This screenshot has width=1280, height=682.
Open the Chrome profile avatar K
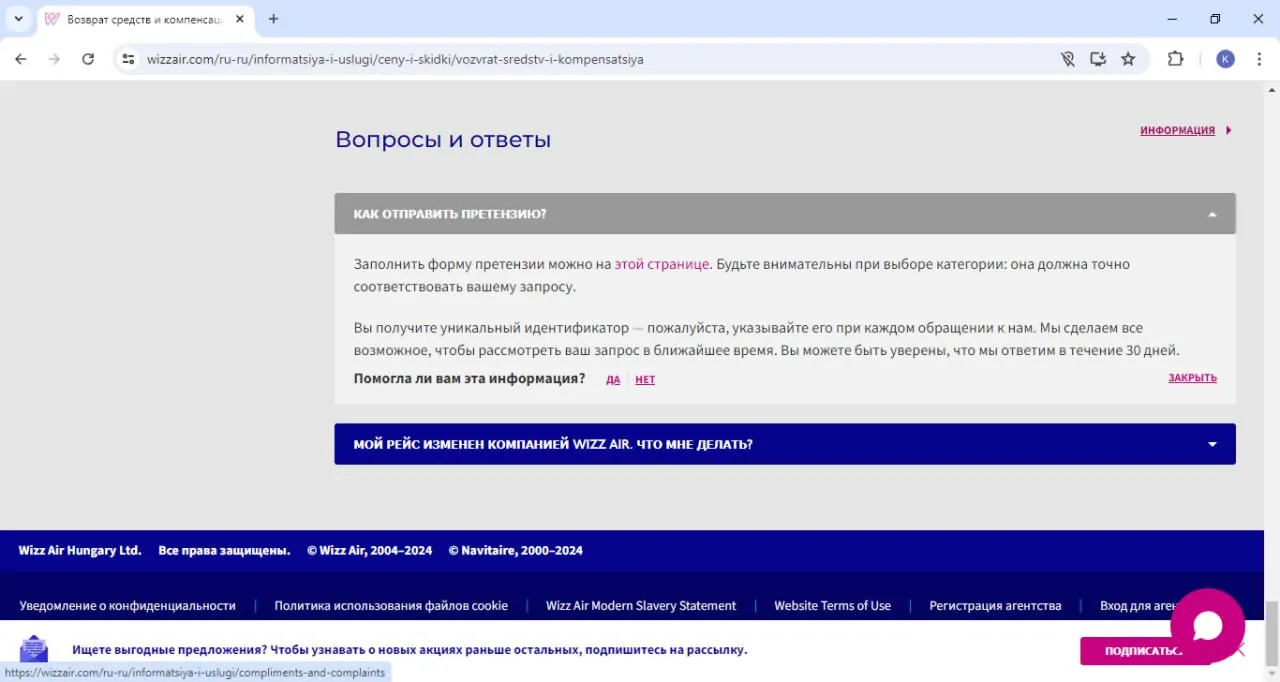pyautogui.click(x=1225, y=59)
